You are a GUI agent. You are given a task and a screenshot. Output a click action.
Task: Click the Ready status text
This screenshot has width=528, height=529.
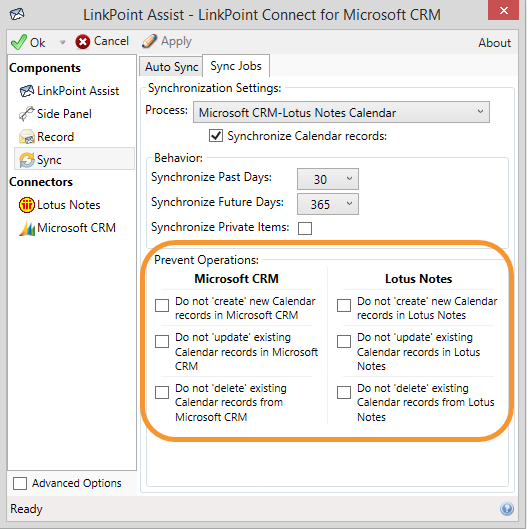(x=26, y=509)
